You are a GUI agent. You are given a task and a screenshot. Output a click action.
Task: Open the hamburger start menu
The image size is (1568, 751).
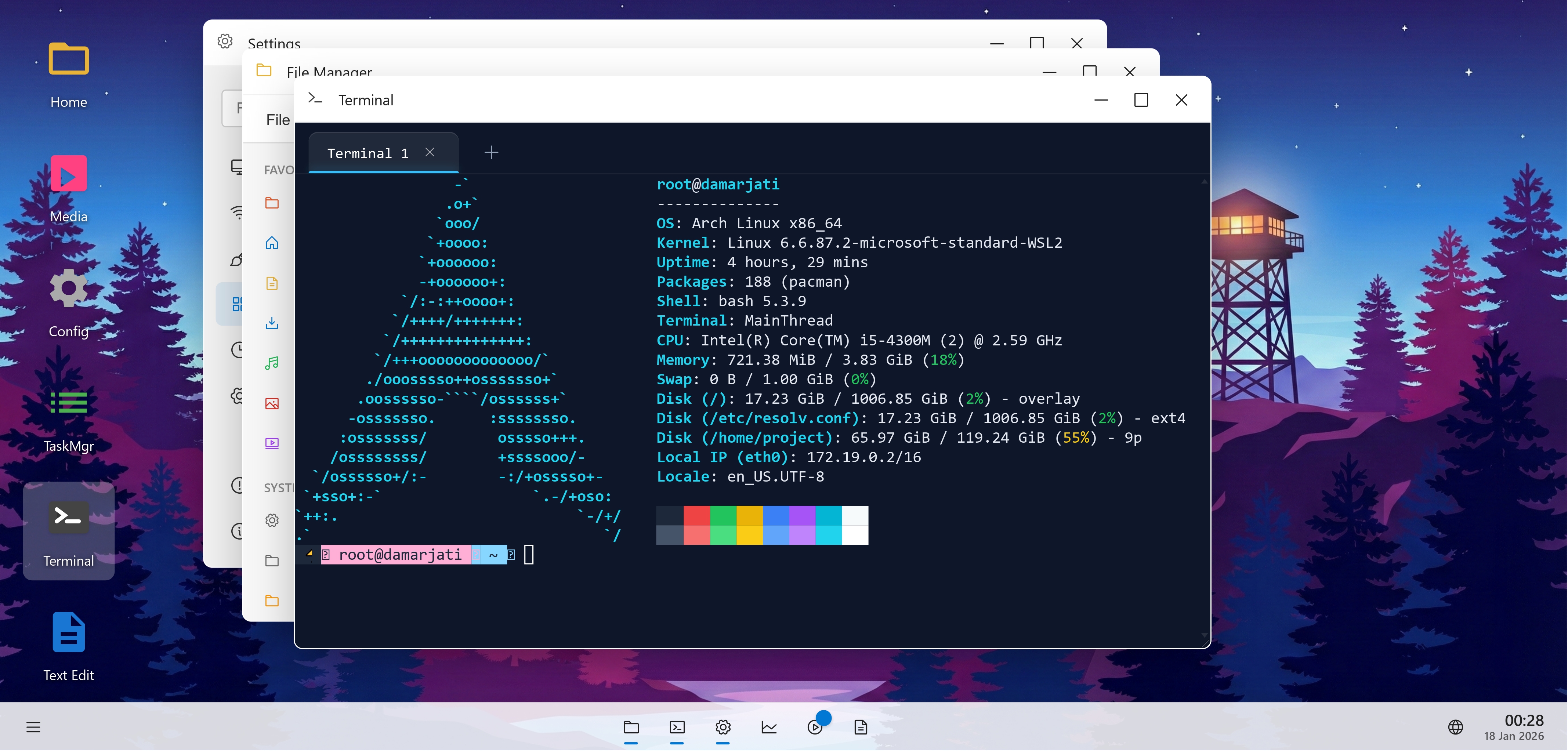(33, 727)
